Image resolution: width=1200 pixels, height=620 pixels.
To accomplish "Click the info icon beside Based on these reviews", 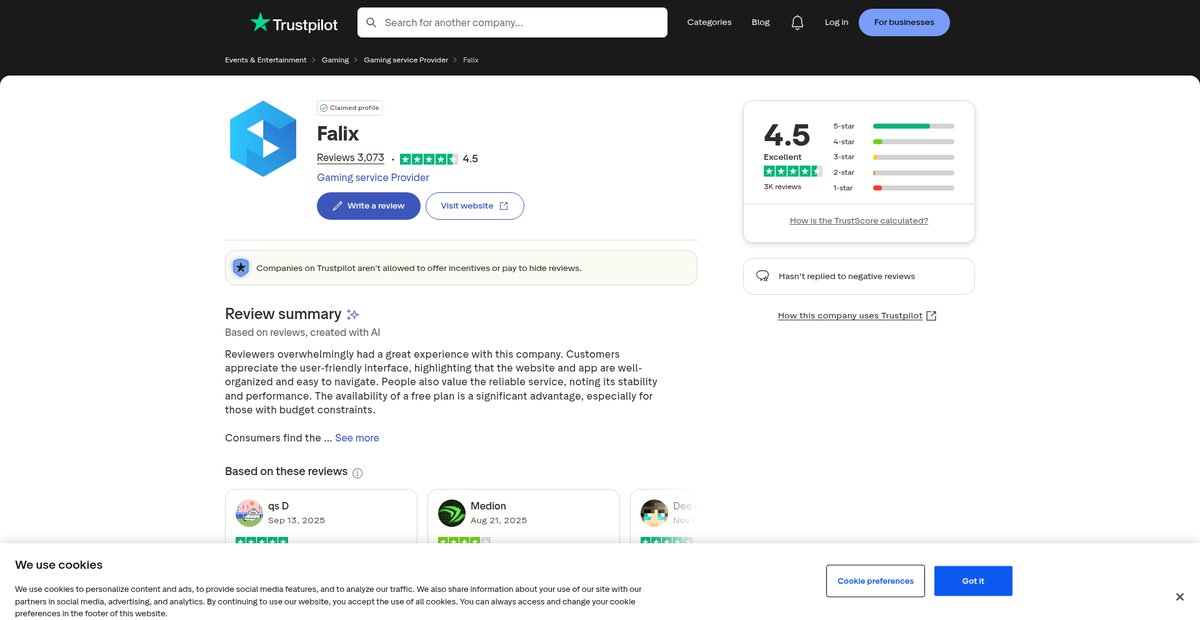I will [358, 473].
